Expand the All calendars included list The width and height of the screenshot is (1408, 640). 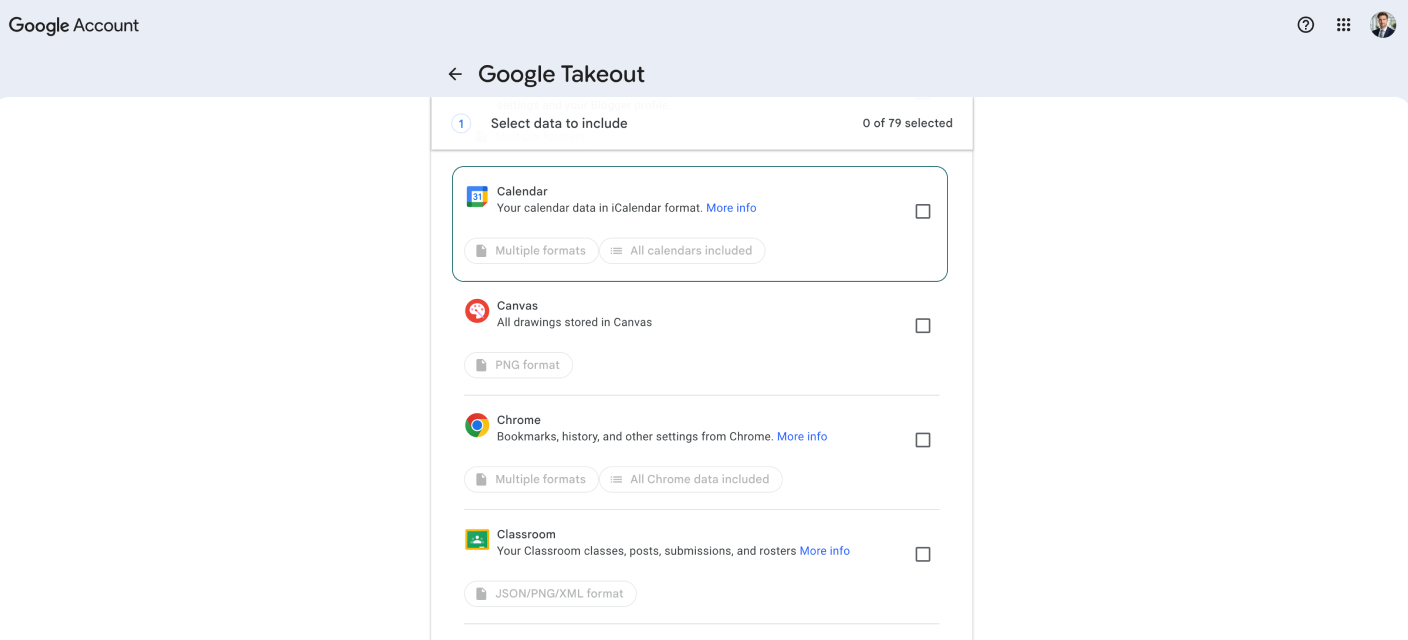click(682, 251)
